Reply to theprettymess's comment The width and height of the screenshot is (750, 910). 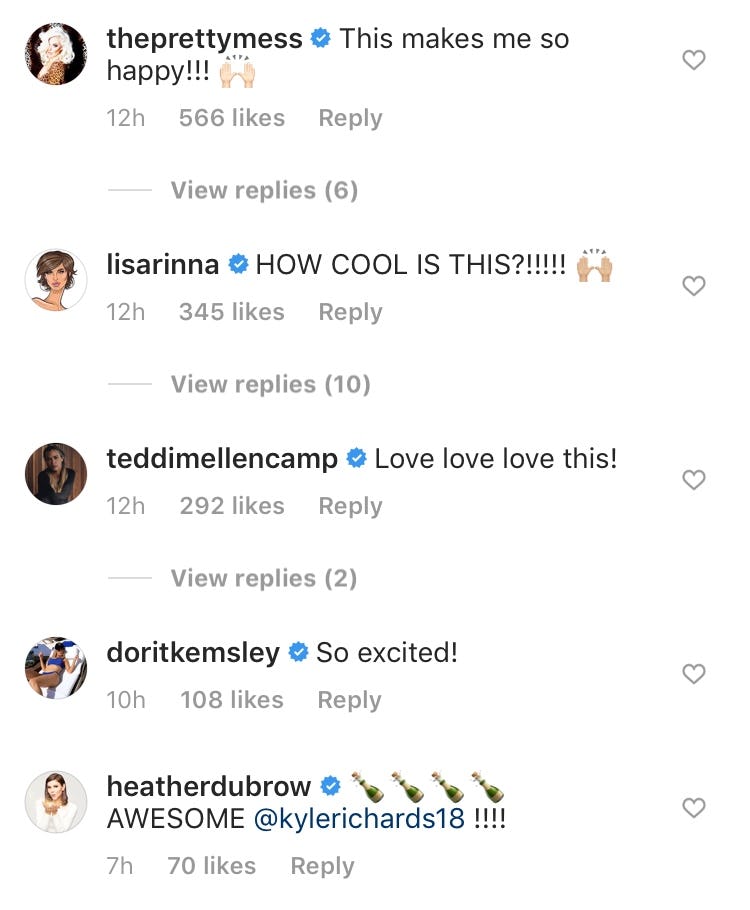click(x=351, y=118)
